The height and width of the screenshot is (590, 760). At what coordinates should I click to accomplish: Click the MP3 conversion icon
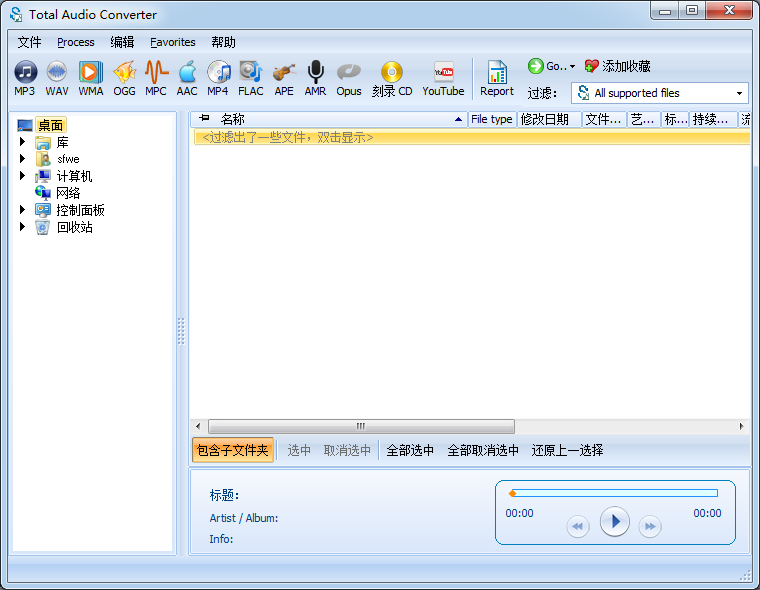tap(25, 78)
